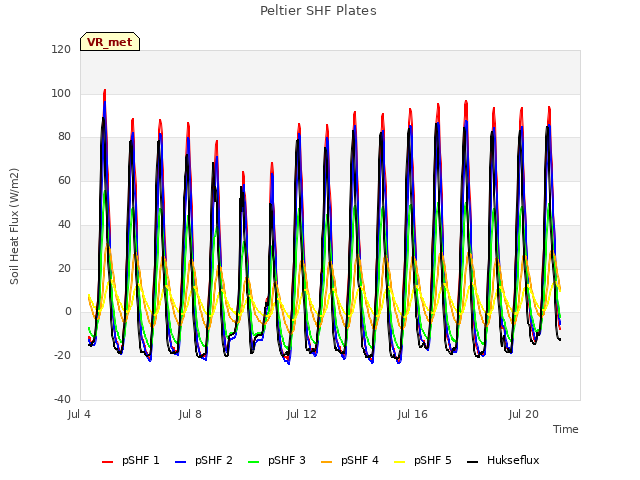The width and height of the screenshot is (640, 480).
Task: Toggle the pSHF 4 legend label
Action: [x=360, y=460]
